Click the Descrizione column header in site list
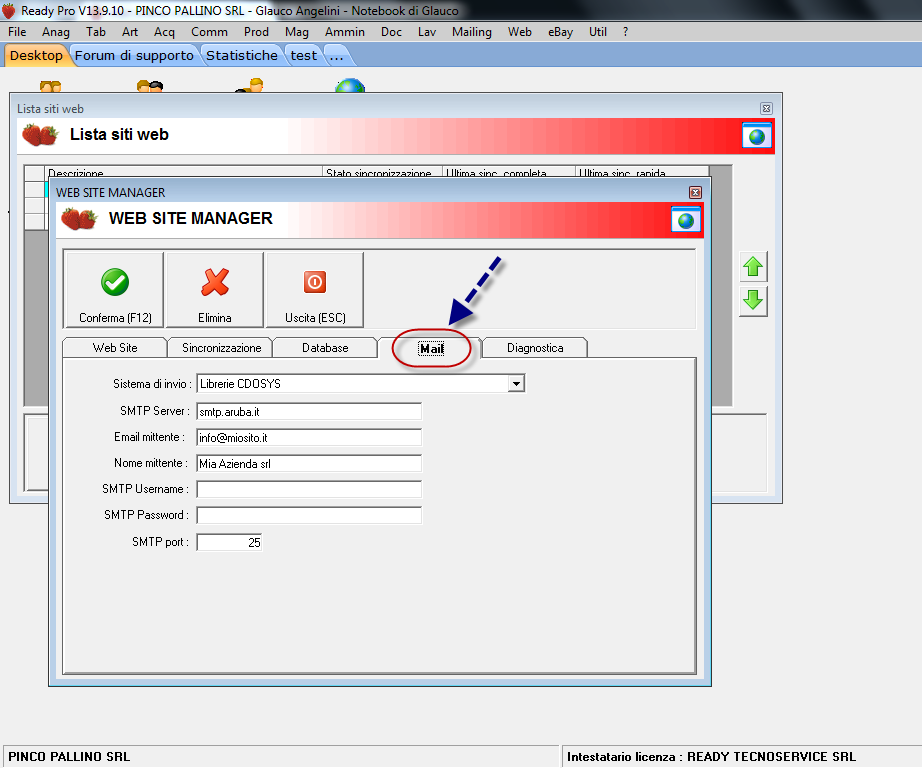922x768 pixels. click(184, 172)
